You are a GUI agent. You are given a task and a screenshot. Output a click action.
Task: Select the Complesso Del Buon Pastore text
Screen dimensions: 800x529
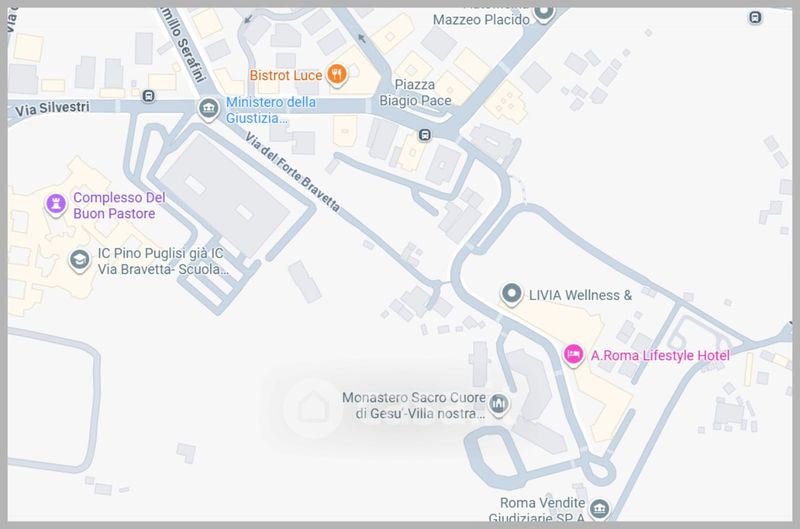pyautogui.click(x=119, y=205)
